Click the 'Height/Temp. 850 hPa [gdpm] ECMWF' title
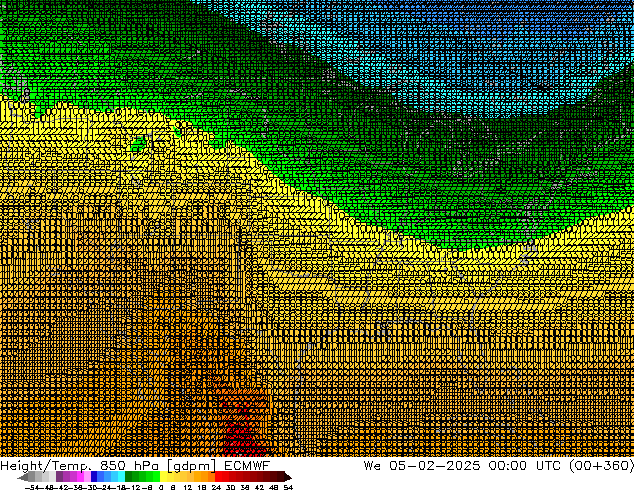 pyautogui.click(x=135, y=465)
